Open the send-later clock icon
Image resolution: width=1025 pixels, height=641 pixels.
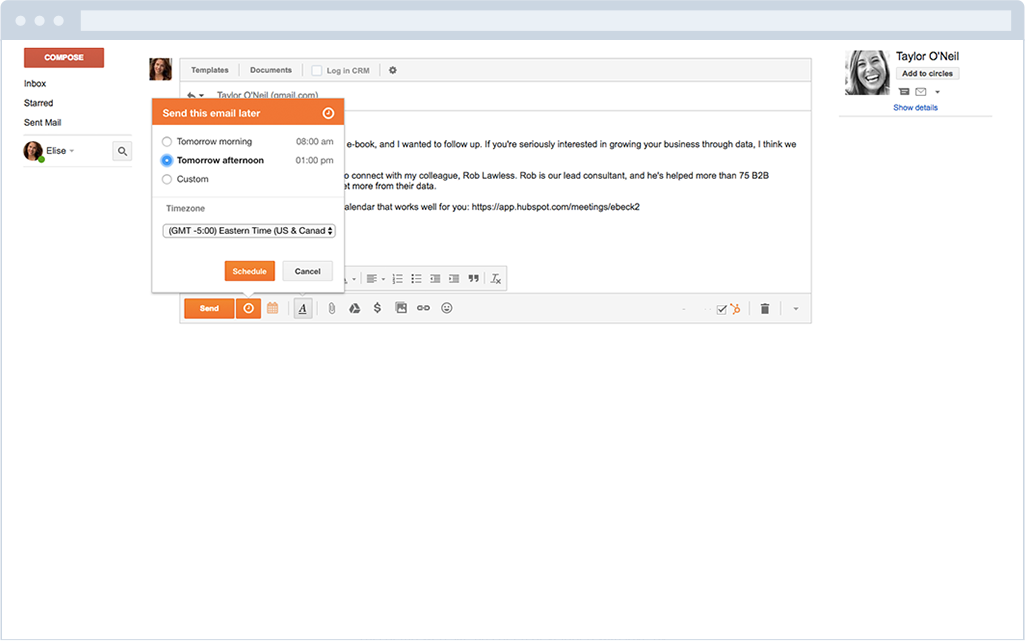coord(248,308)
